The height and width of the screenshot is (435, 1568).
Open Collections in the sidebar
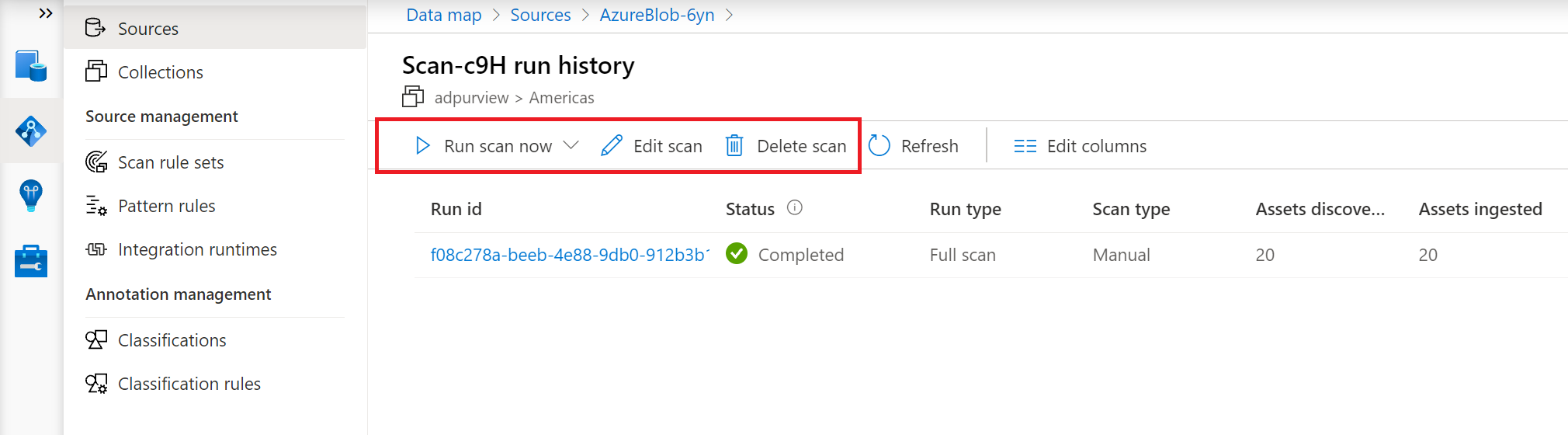(x=160, y=72)
